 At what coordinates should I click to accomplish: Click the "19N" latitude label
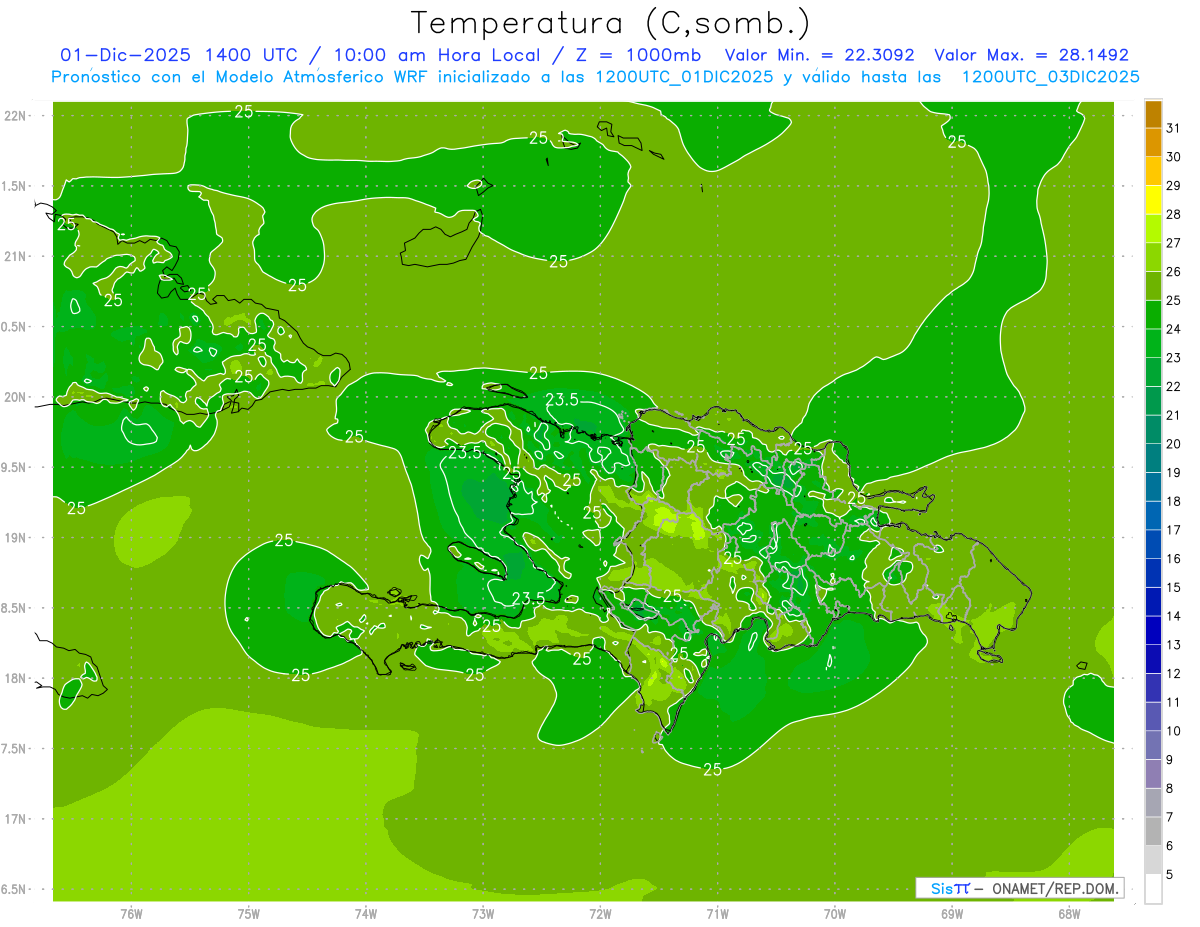coord(15,538)
